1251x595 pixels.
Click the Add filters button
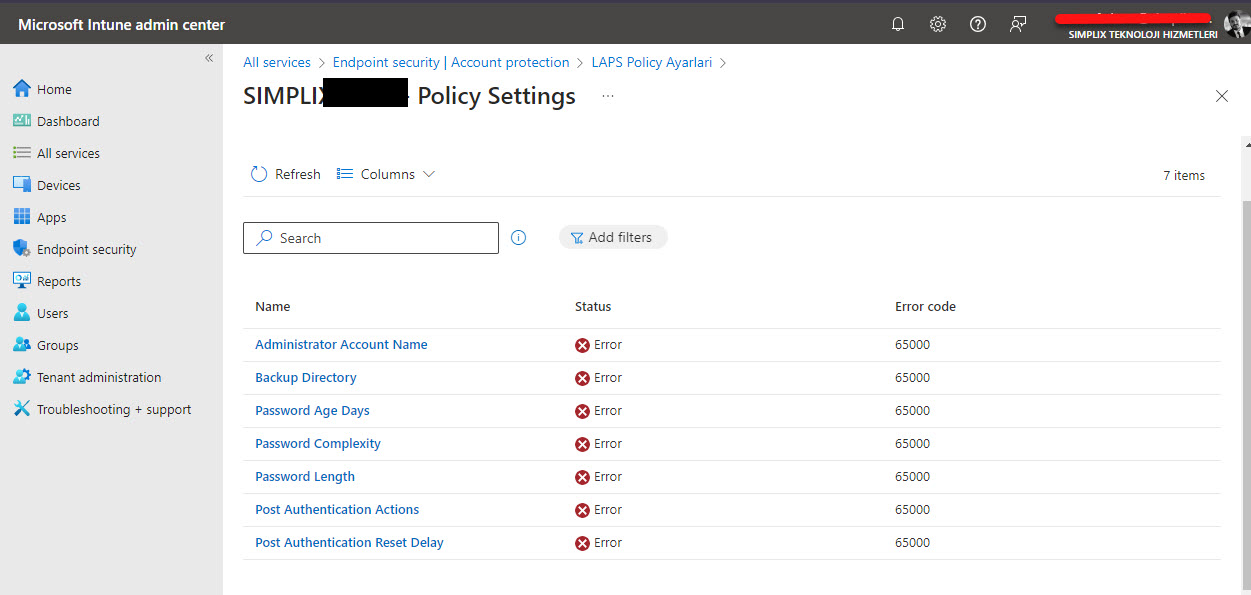coord(612,237)
